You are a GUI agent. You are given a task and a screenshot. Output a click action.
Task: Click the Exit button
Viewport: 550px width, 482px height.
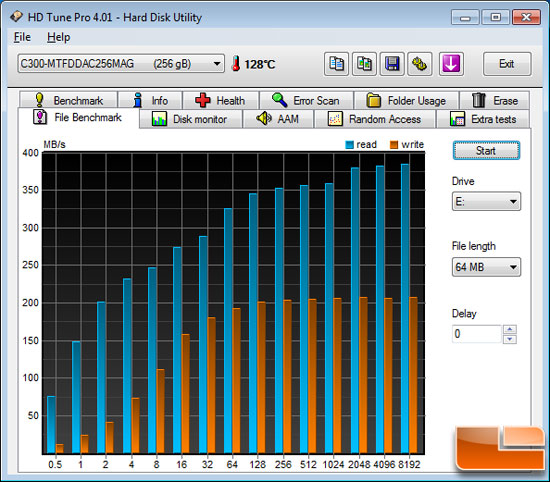pyautogui.click(x=507, y=64)
